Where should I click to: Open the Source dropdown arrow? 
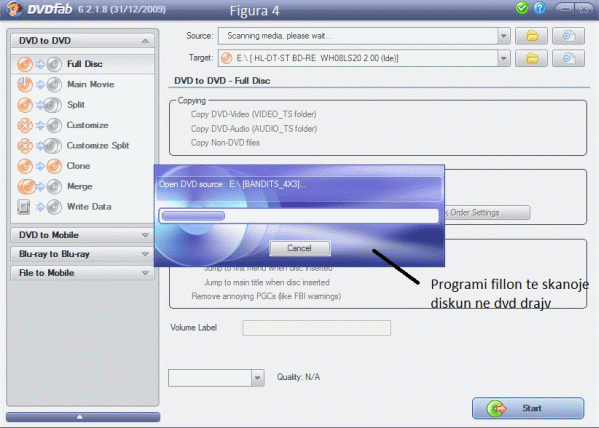[x=503, y=36]
